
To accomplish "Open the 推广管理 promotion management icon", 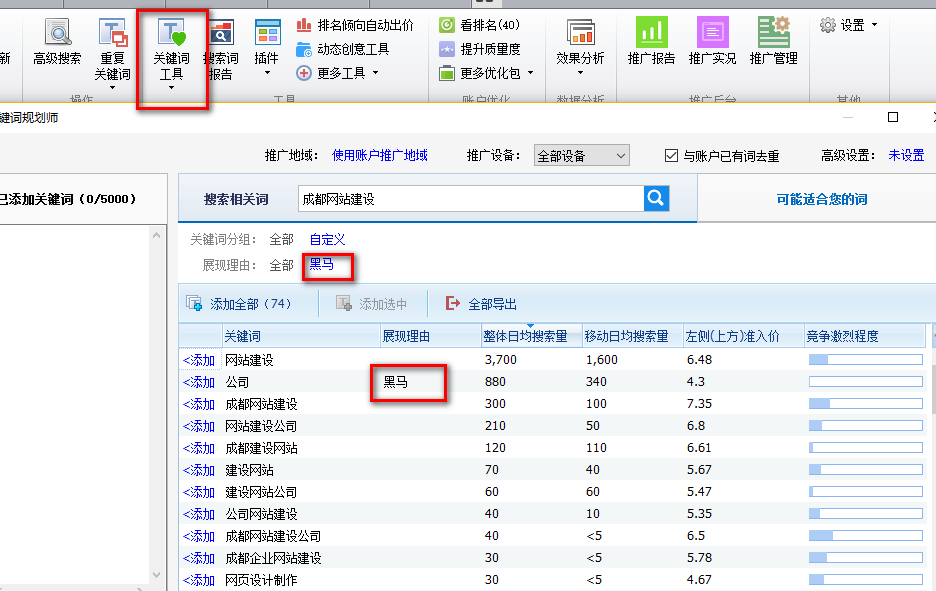I will [x=773, y=43].
